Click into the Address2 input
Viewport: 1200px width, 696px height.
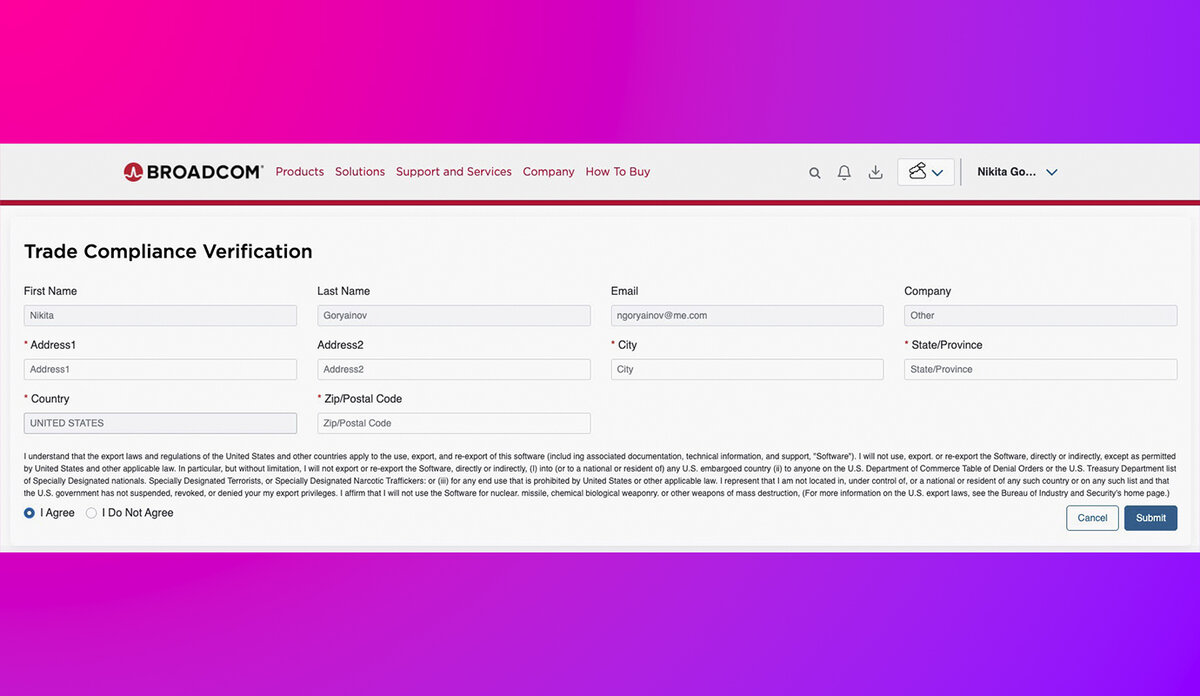tap(454, 369)
